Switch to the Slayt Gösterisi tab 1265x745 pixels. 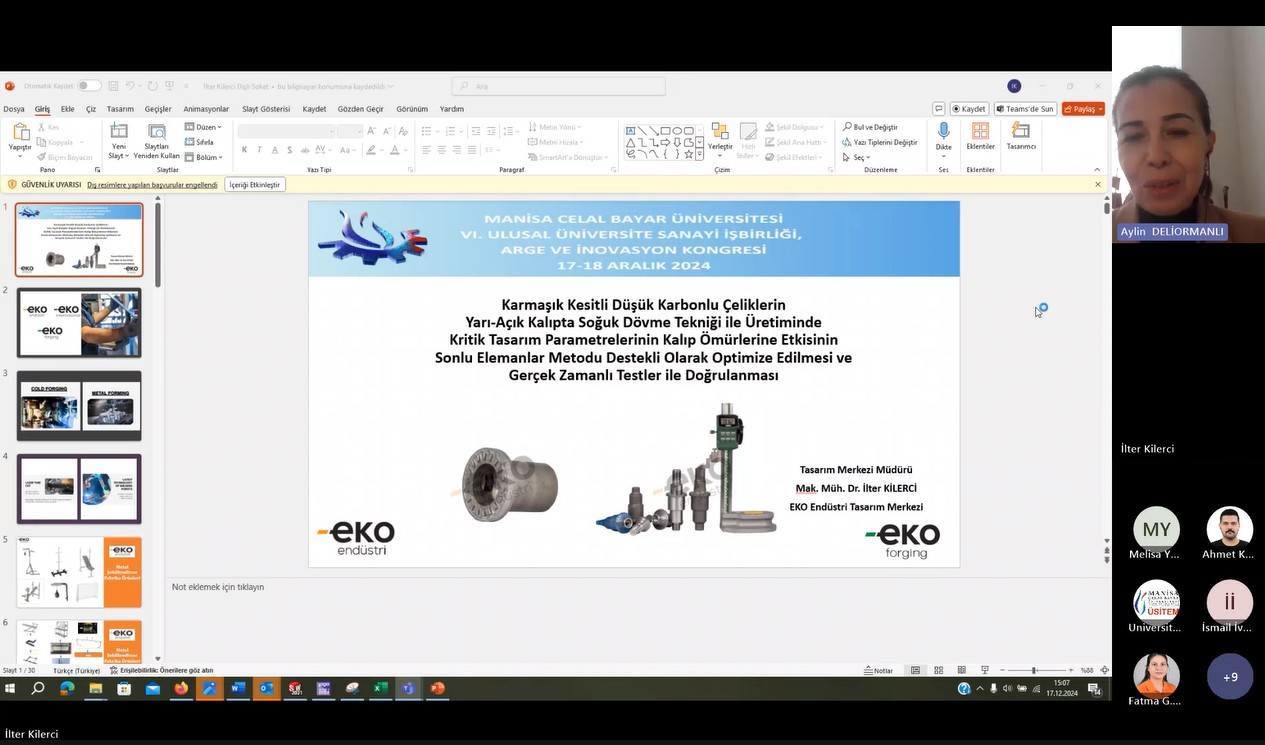(x=265, y=109)
